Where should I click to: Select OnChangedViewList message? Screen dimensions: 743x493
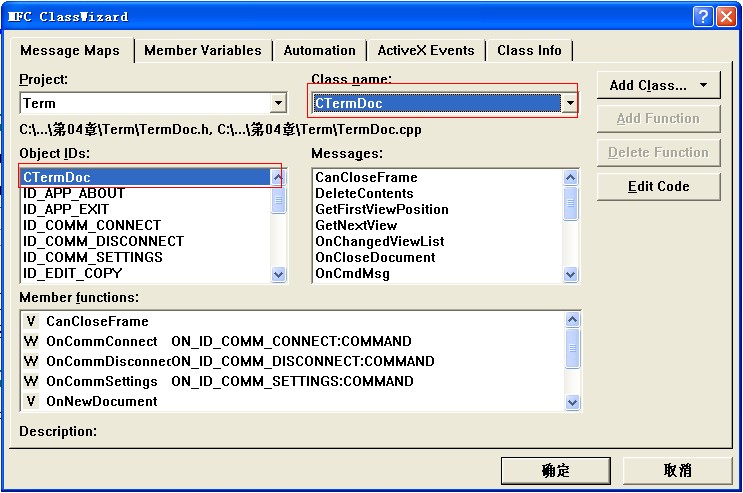point(438,241)
